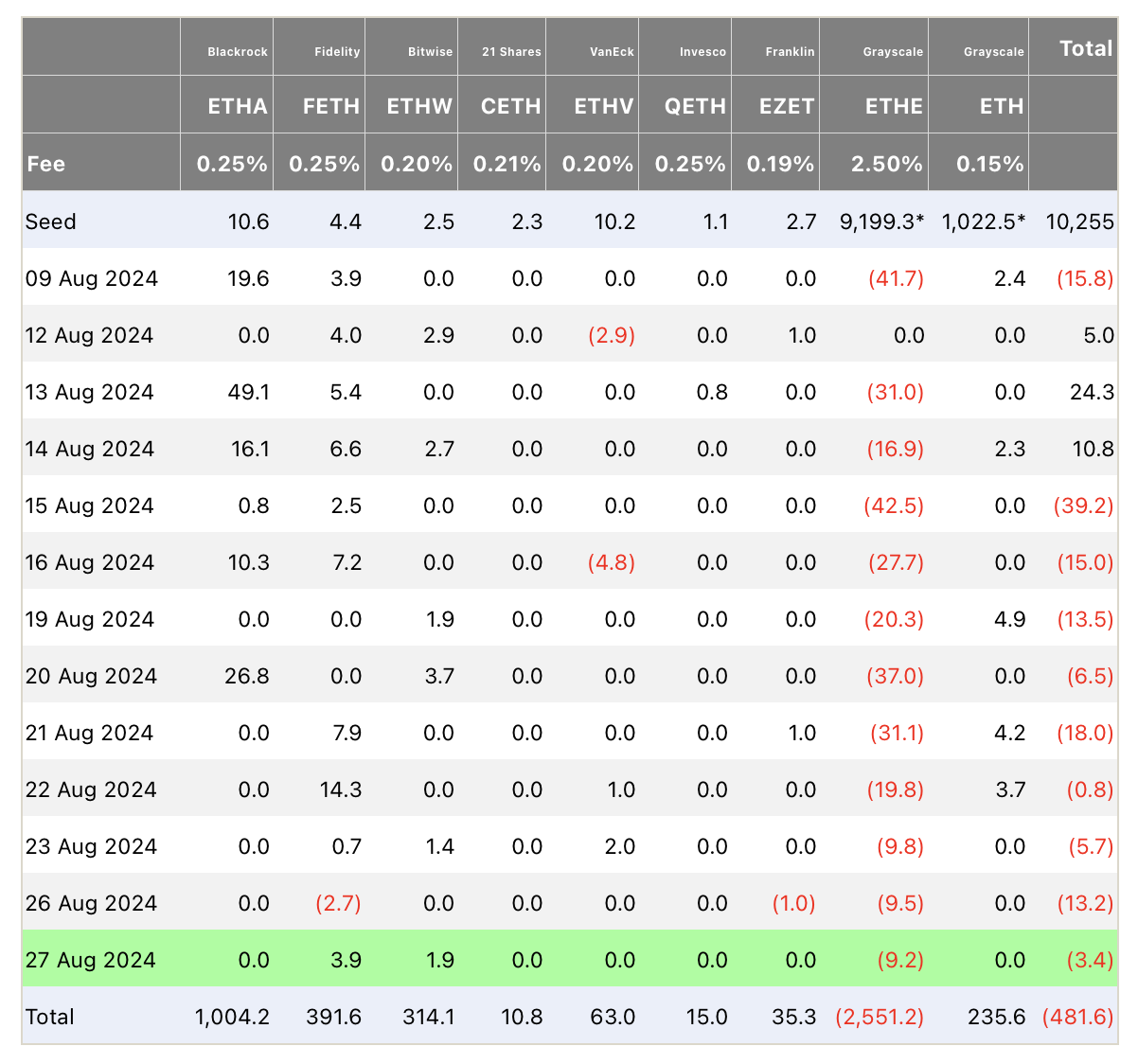The image size is (1138, 1064).
Task: Select the 27 Aug 2024 highlighted row
Action: 569,958
